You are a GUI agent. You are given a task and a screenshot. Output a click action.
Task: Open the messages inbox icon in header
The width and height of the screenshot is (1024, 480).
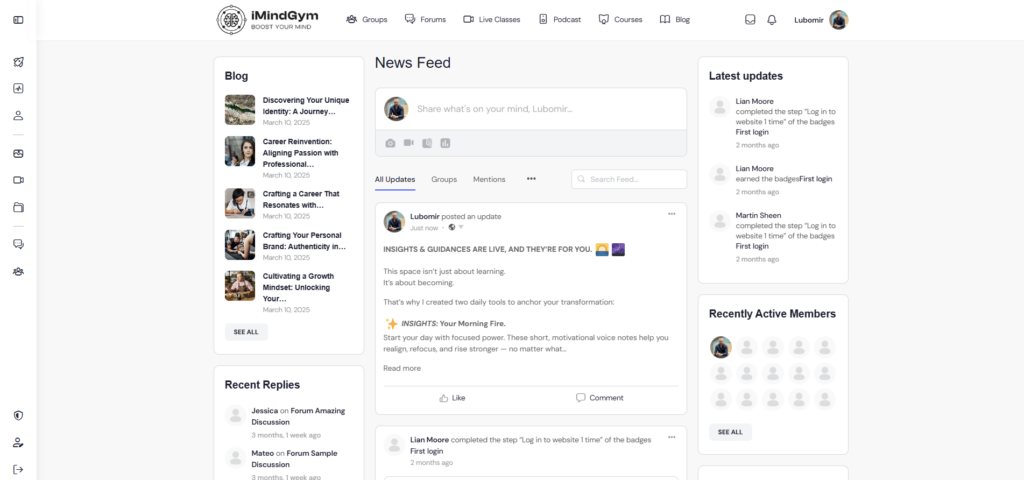(750, 20)
